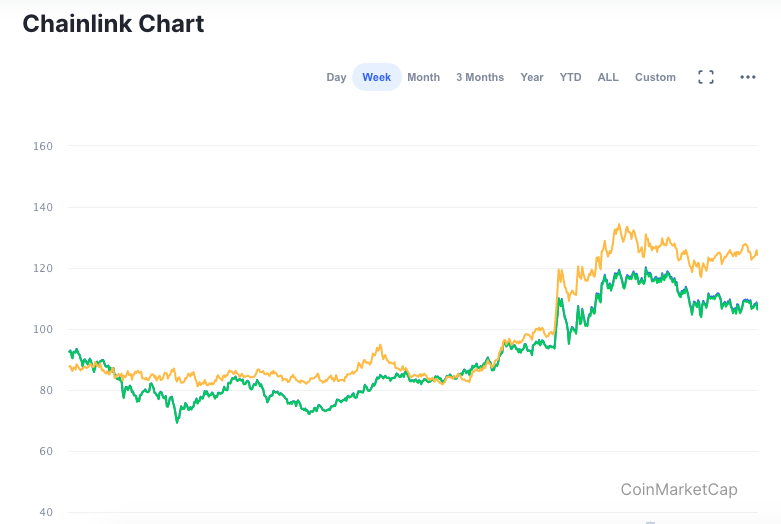Click the CoinMarketCap watermark

[x=679, y=489]
